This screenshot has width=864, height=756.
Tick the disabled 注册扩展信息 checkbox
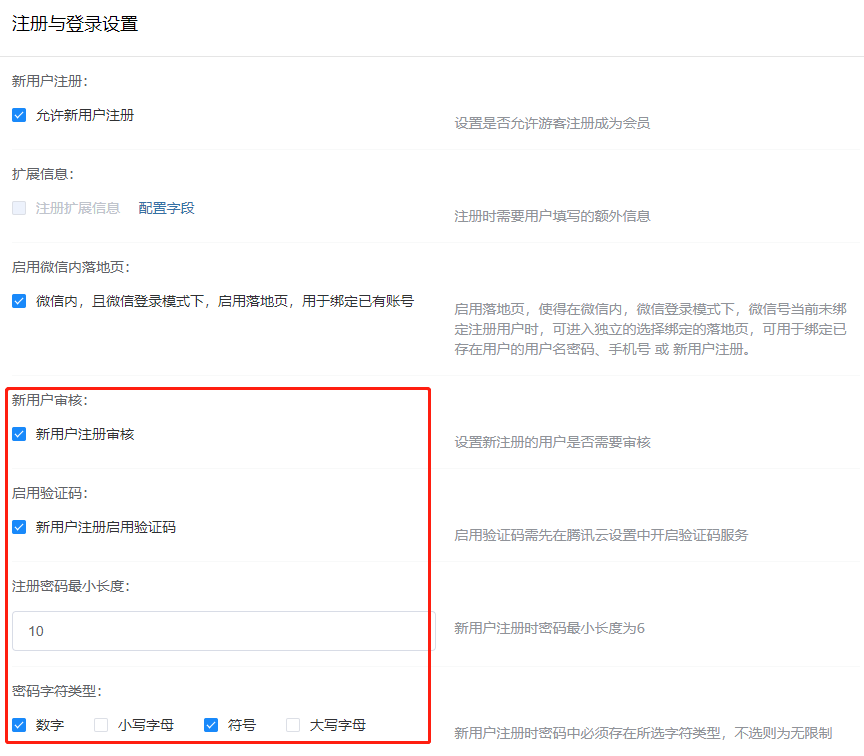tap(19, 208)
